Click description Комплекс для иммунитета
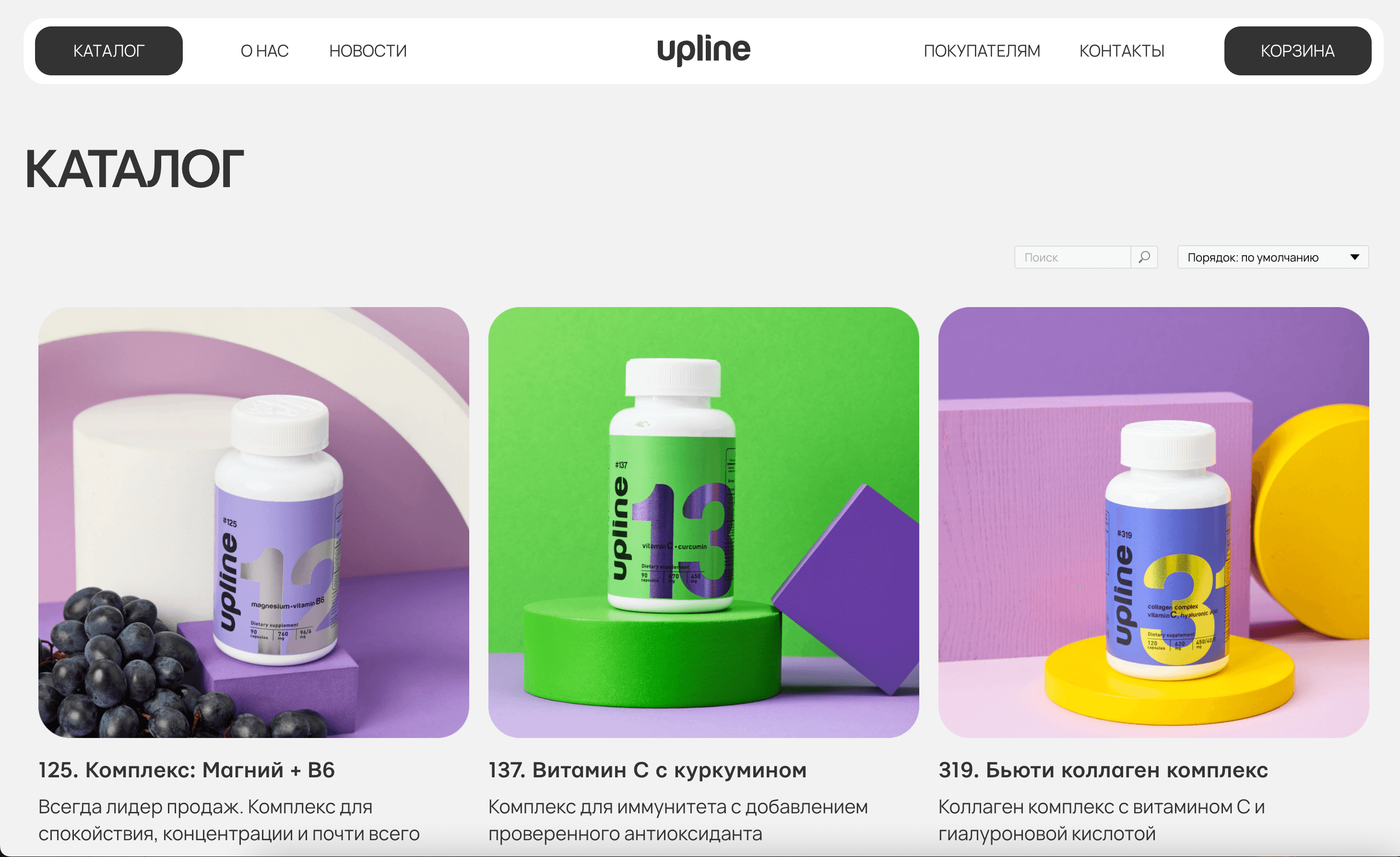 pos(678,820)
